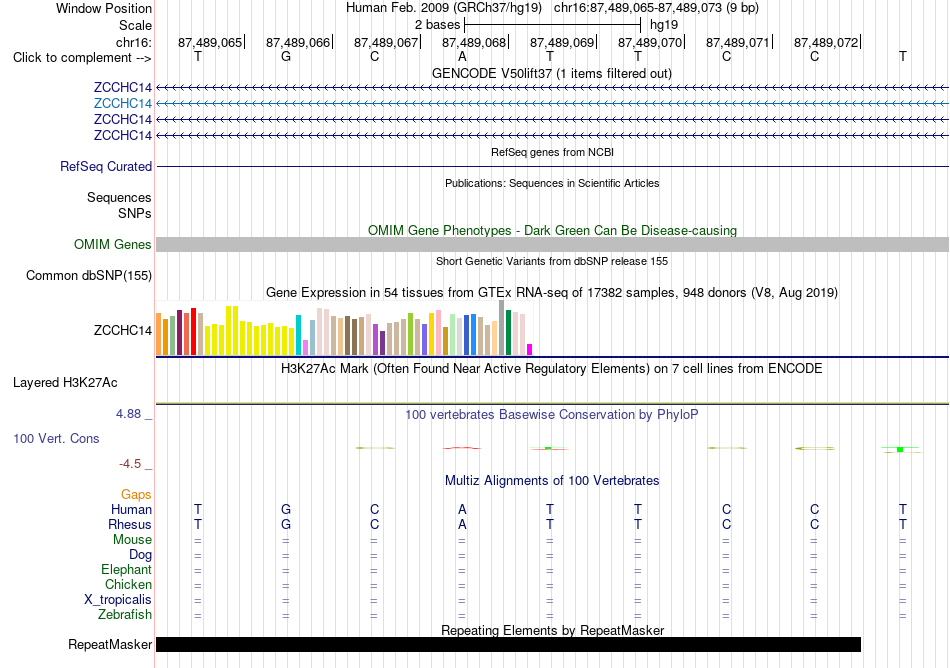950x668 pixels.
Task: Select the 'Mouse' alignment row label
Action: click(x=132, y=540)
